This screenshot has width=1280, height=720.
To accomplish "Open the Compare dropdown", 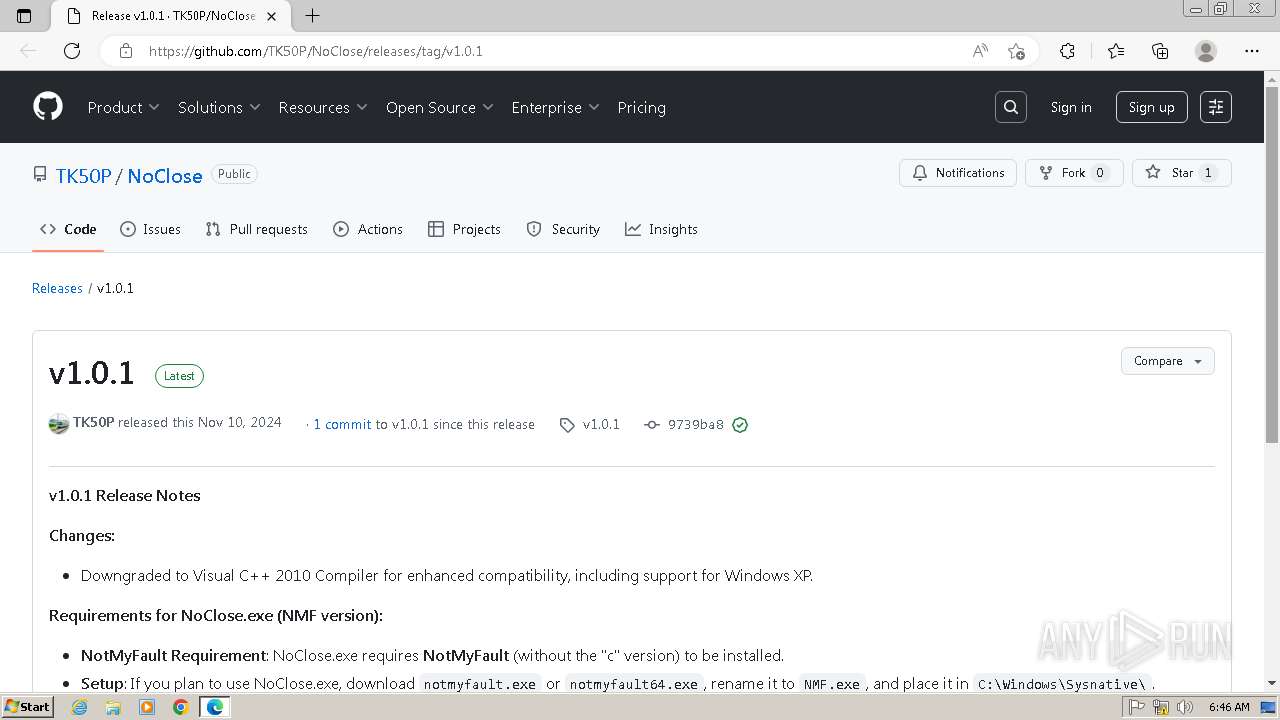I will coord(1167,361).
